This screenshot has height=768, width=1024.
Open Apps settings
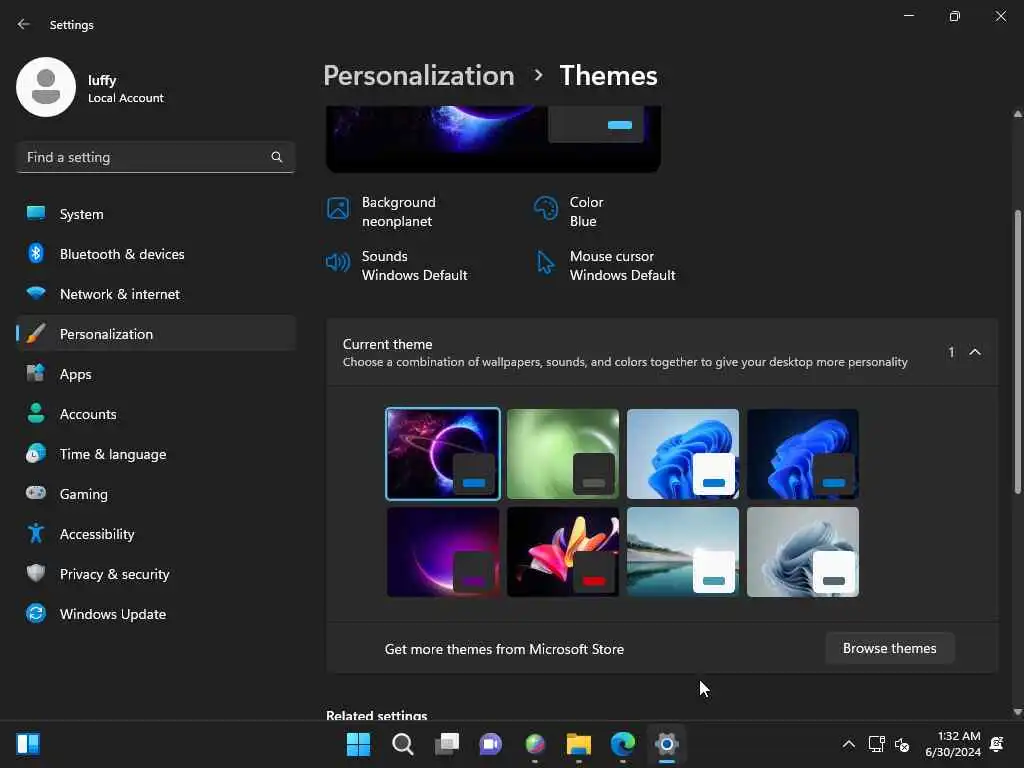155,374
